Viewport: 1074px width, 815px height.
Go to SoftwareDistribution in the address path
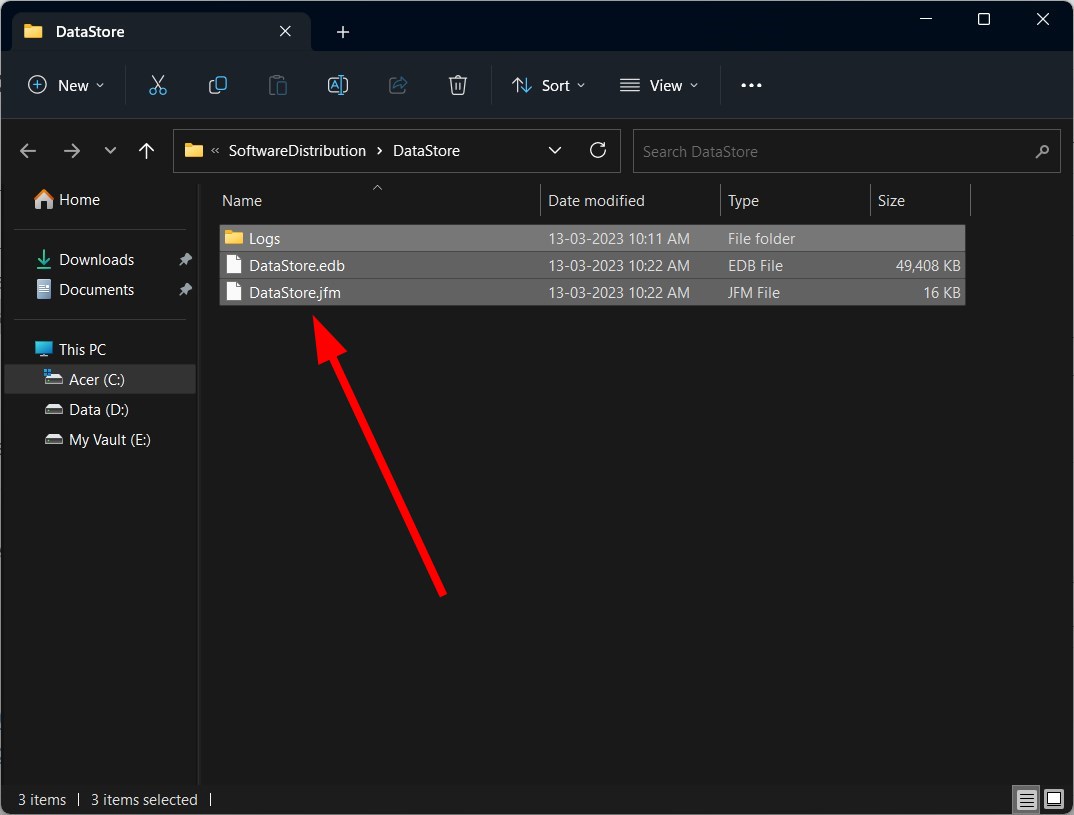coord(297,151)
